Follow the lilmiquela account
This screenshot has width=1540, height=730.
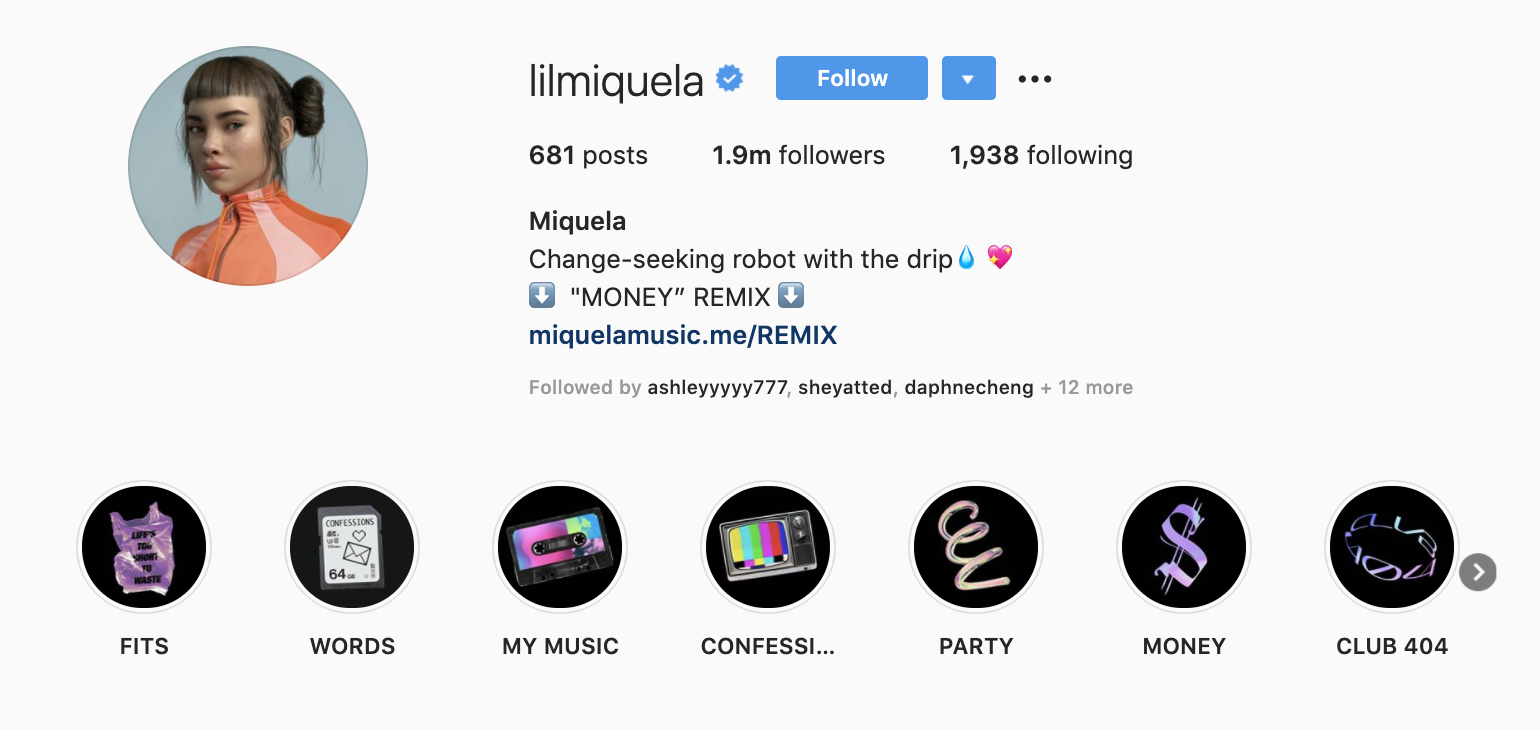pos(851,78)
